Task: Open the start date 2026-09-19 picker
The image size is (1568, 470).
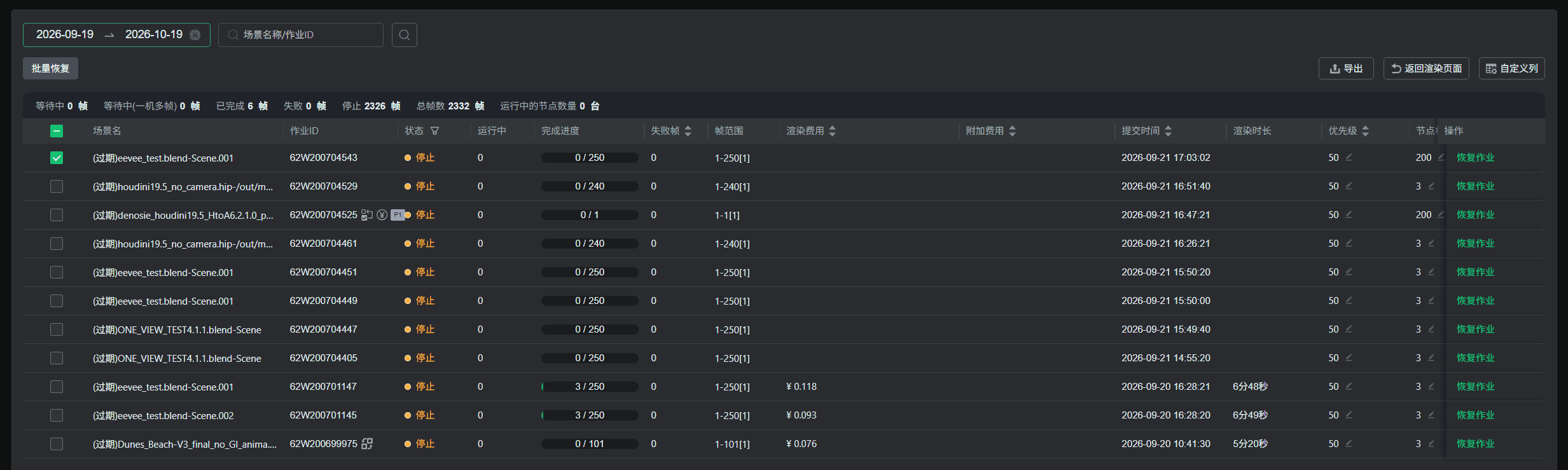Action: [65, 34]
